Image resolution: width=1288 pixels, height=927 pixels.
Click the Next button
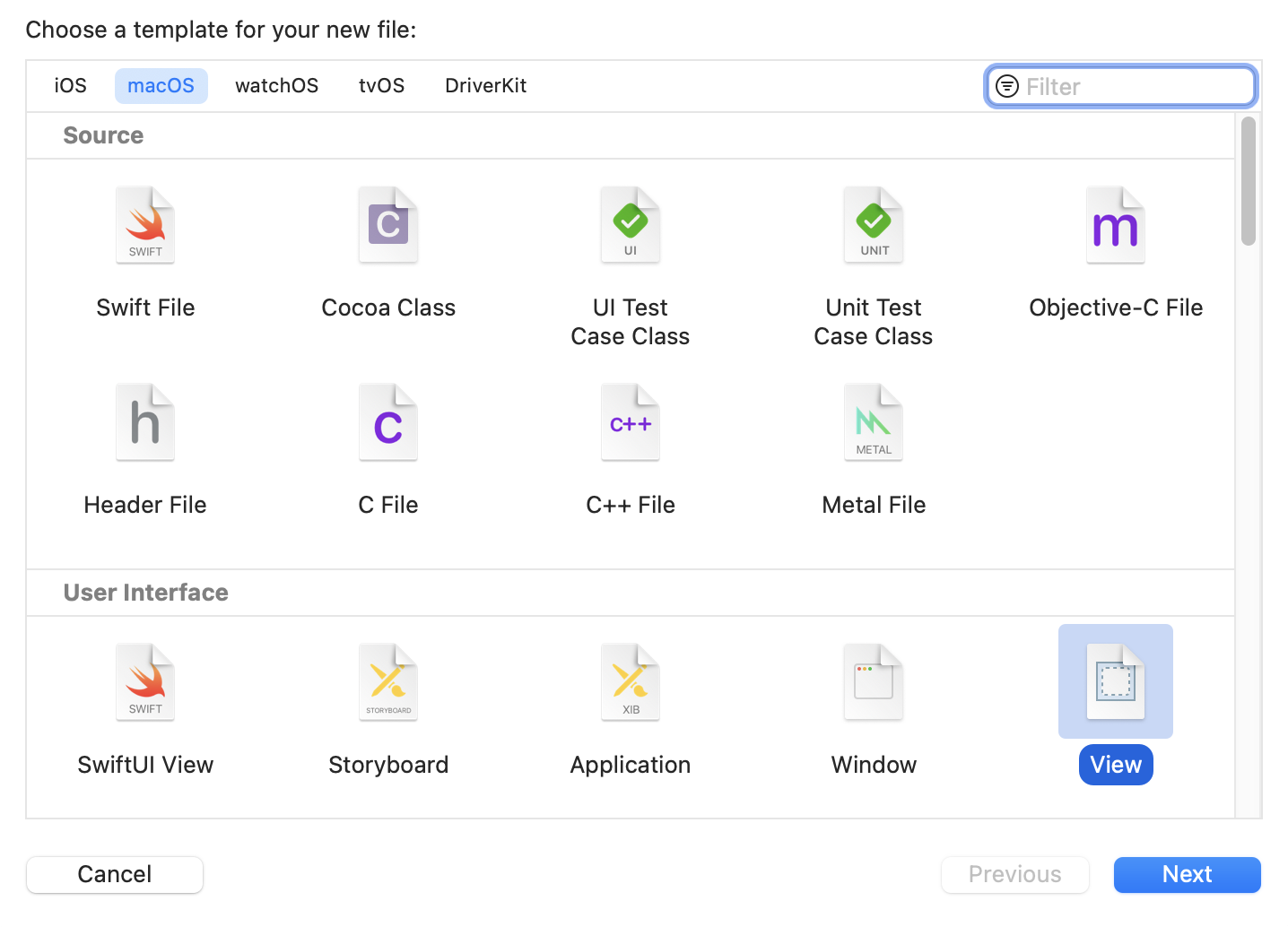pyautogui.click(x=1188, y=874)
